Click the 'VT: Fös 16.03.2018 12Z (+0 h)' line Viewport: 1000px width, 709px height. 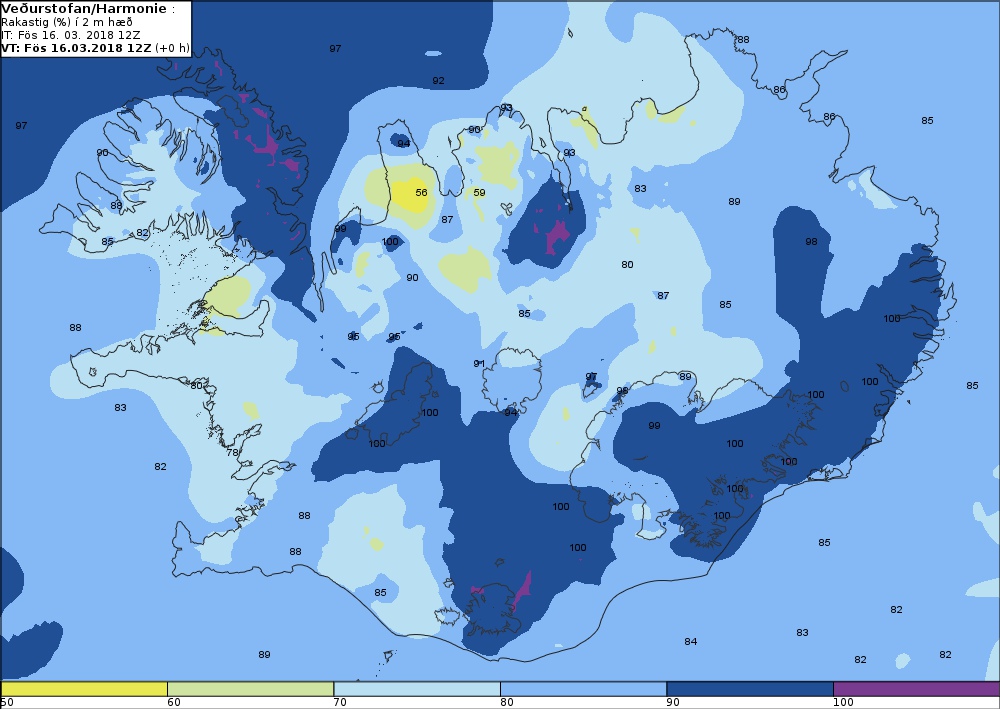point(96,48)
